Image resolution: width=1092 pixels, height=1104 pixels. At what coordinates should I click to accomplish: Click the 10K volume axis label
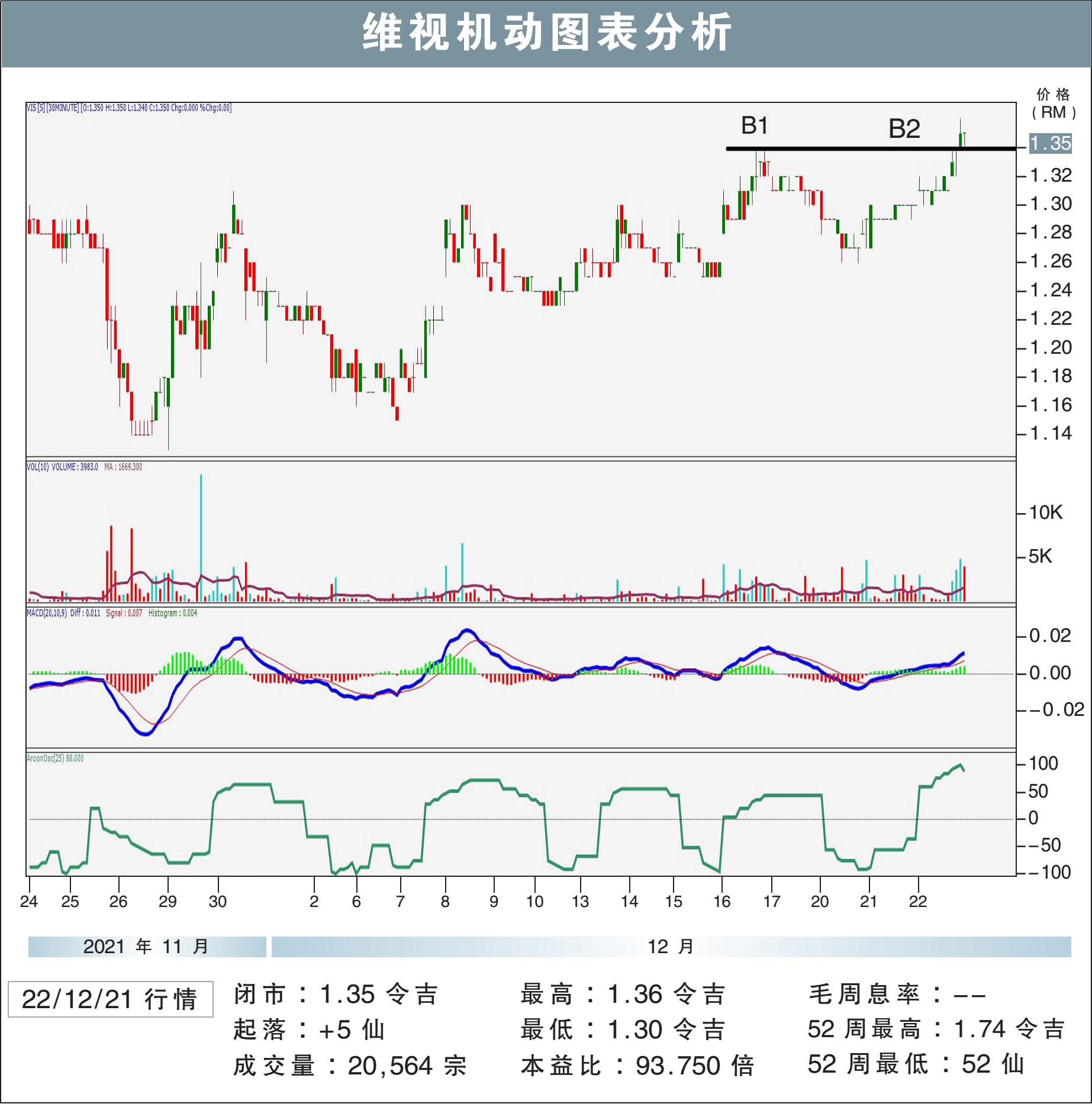click(x=1046, y=512)
